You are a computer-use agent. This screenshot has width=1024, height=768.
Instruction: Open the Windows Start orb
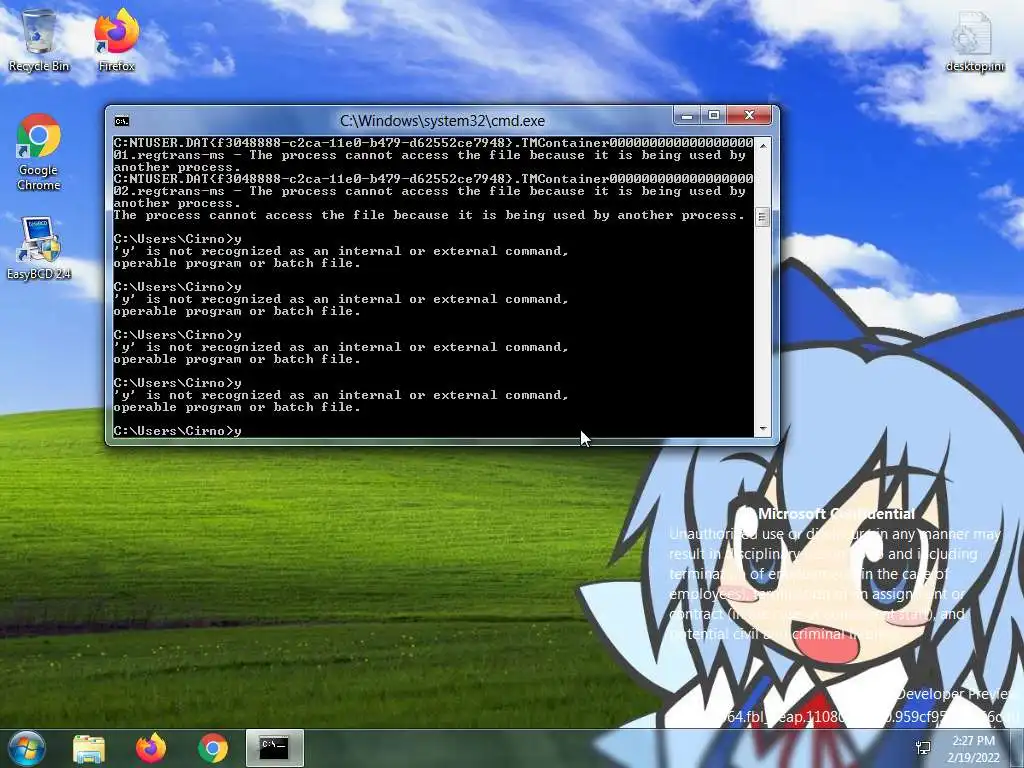[x=26, y=748]
